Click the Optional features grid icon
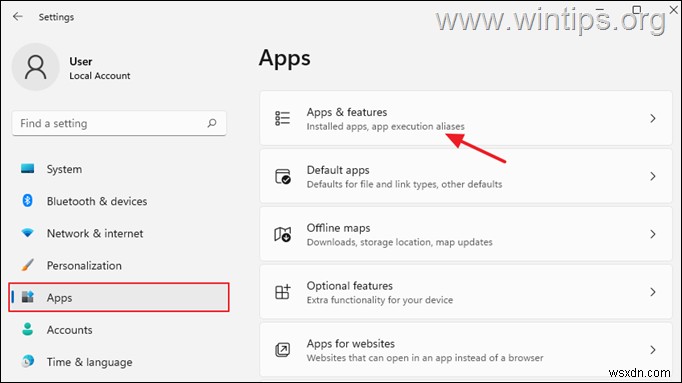 coord(283,292)
